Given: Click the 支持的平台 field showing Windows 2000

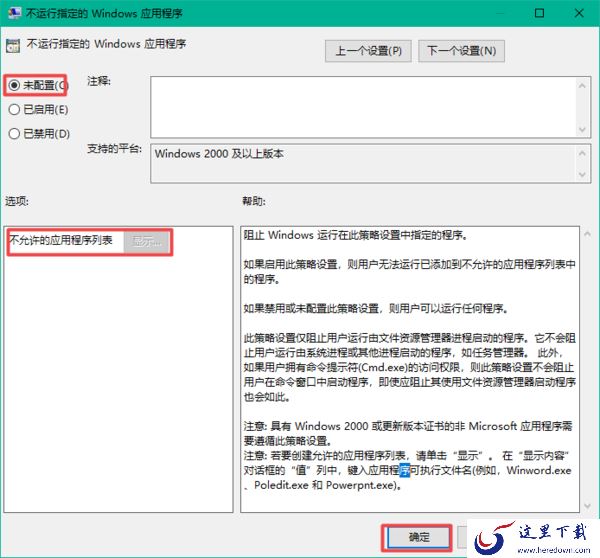Looking at the screenshot, I should pyautogui.click(x=364, y=163).
